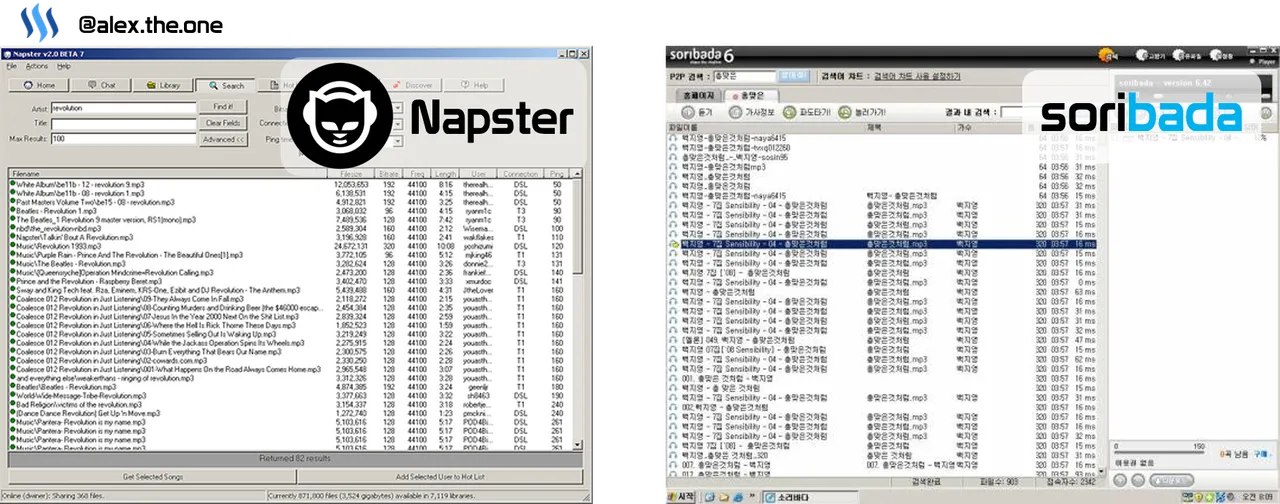Select row World-Wide-Message-Tribe-Revolution.mp3

coord(290,394)
